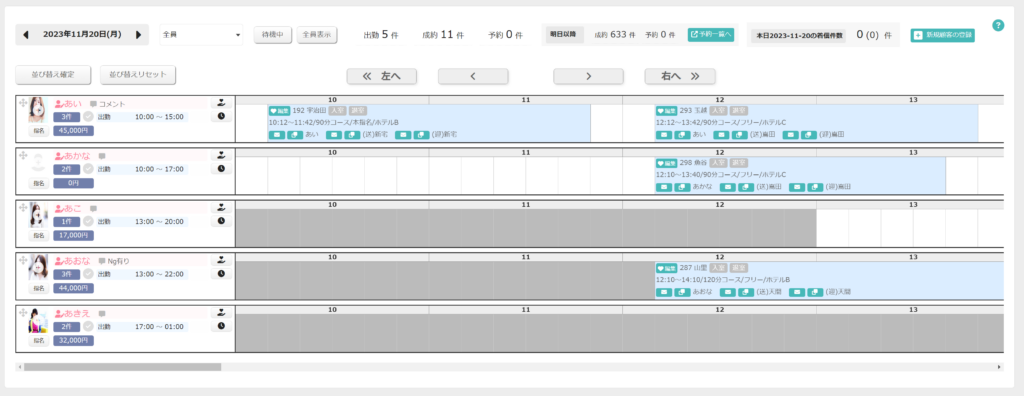Click the first copy icon in booking 287
1024x396 pixels.
coord(682,291)
